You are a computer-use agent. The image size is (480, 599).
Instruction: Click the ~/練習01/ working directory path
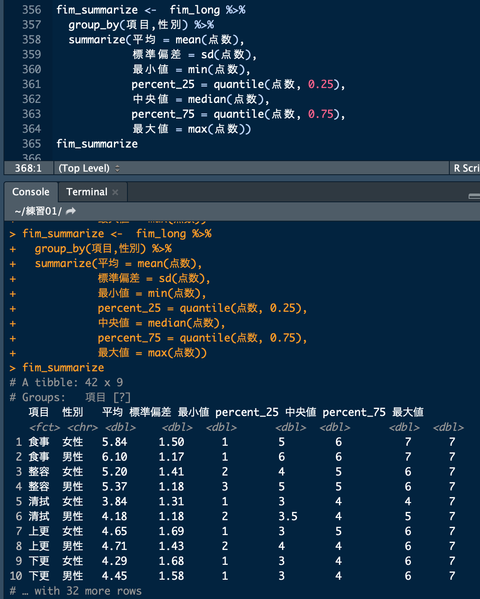[38, 211]
